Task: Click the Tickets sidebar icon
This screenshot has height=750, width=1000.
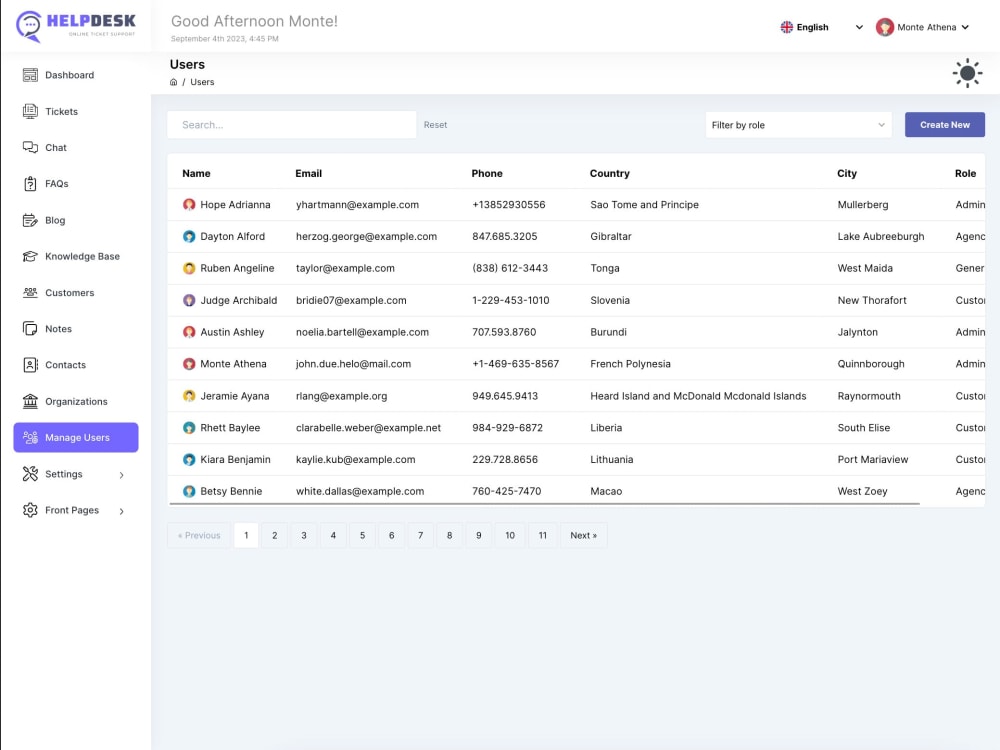Action: (30, 111)
